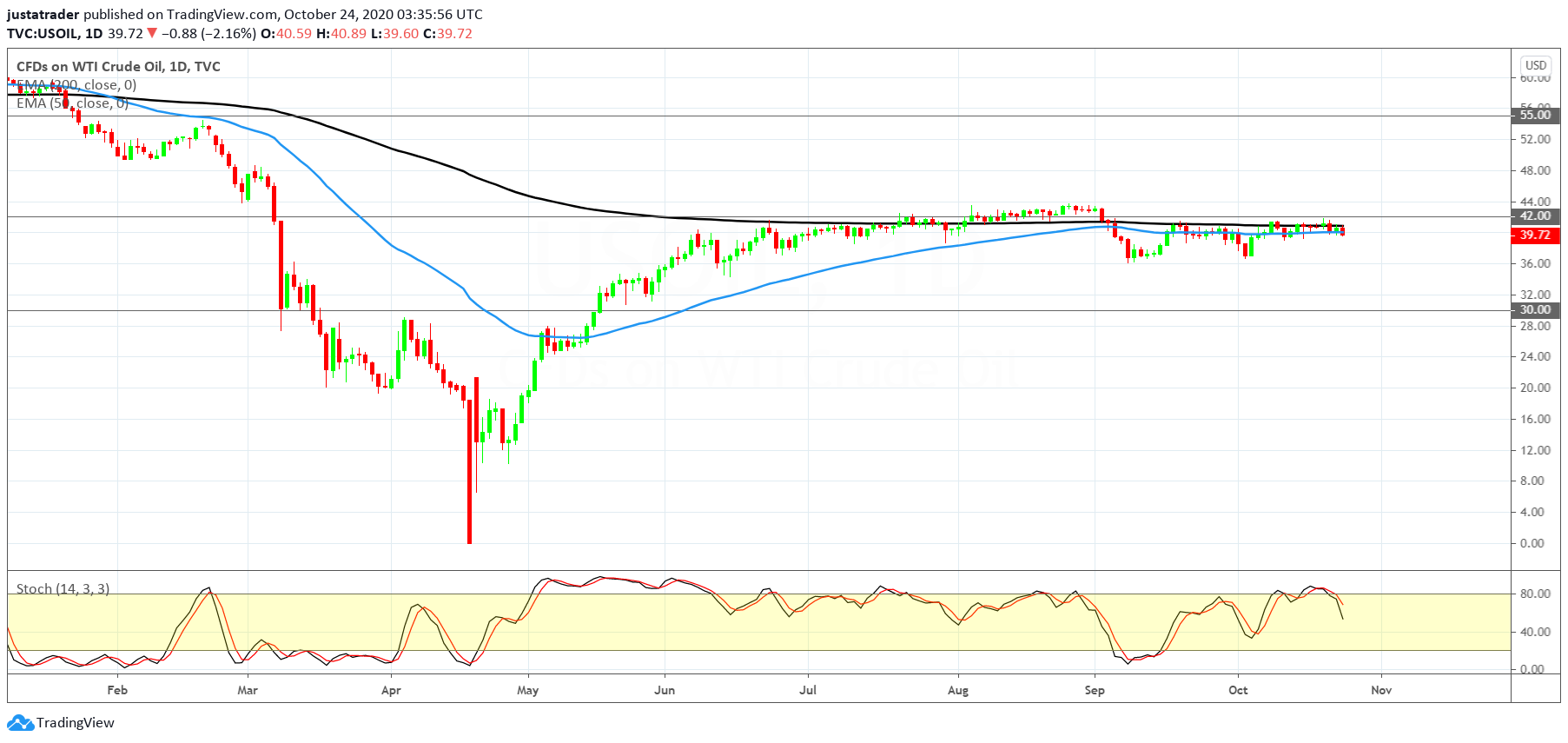This screenshot has width=1568, height=743.
Task: Click the Oct label on the time axis
Action: [x=1238, y=690]
